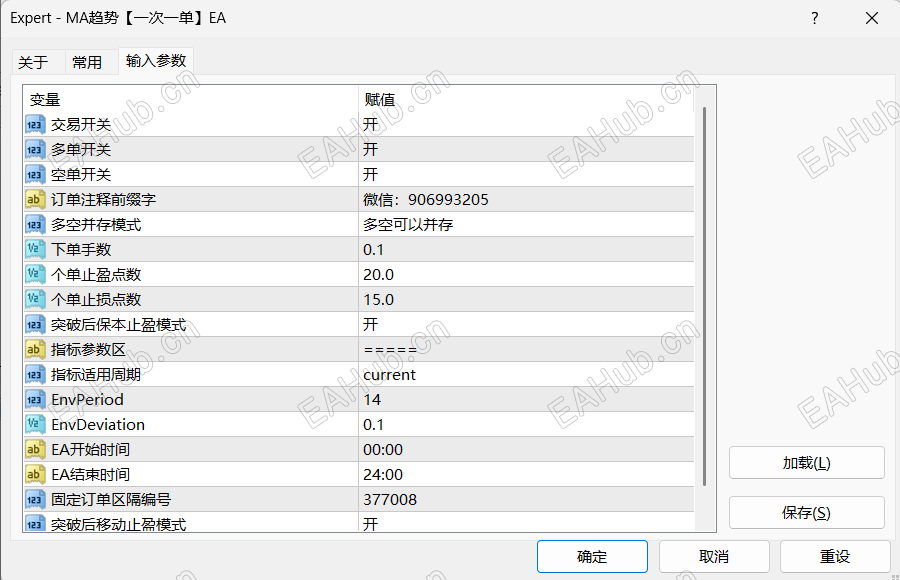Open the 多空可以并存 value dropdown

point(526,225)
